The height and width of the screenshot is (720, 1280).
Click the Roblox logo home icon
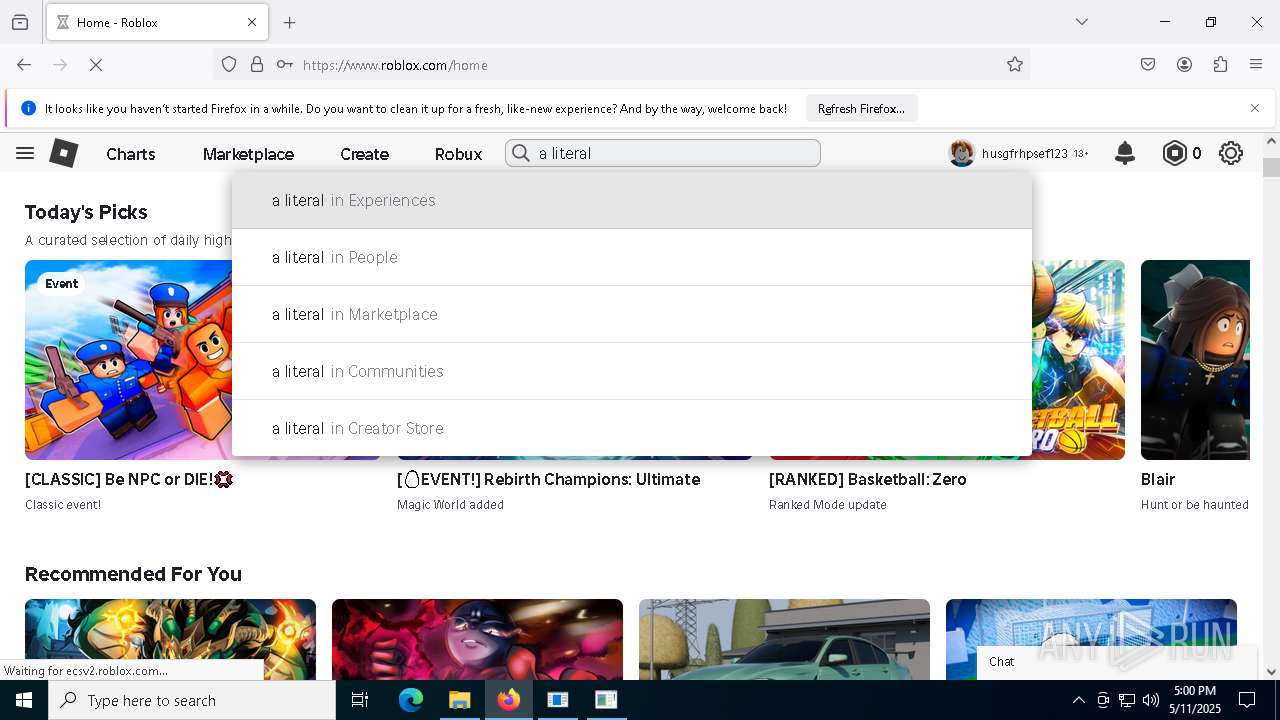(64, 153)
